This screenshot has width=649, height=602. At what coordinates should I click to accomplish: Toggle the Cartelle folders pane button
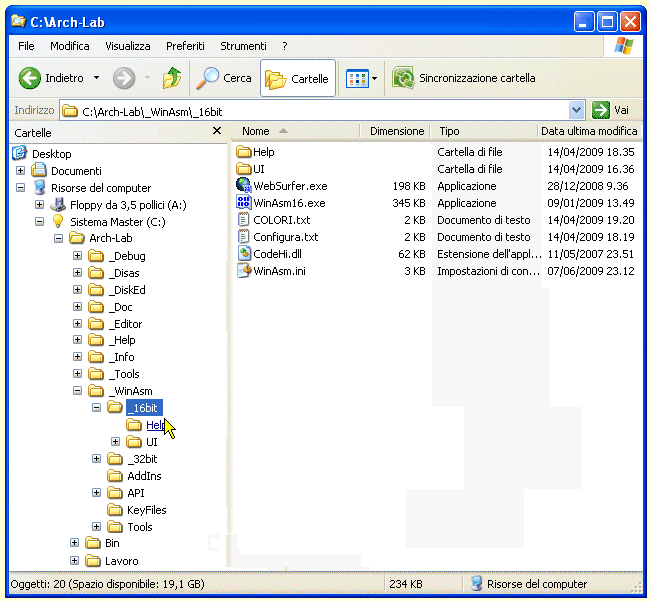[298, 78]
